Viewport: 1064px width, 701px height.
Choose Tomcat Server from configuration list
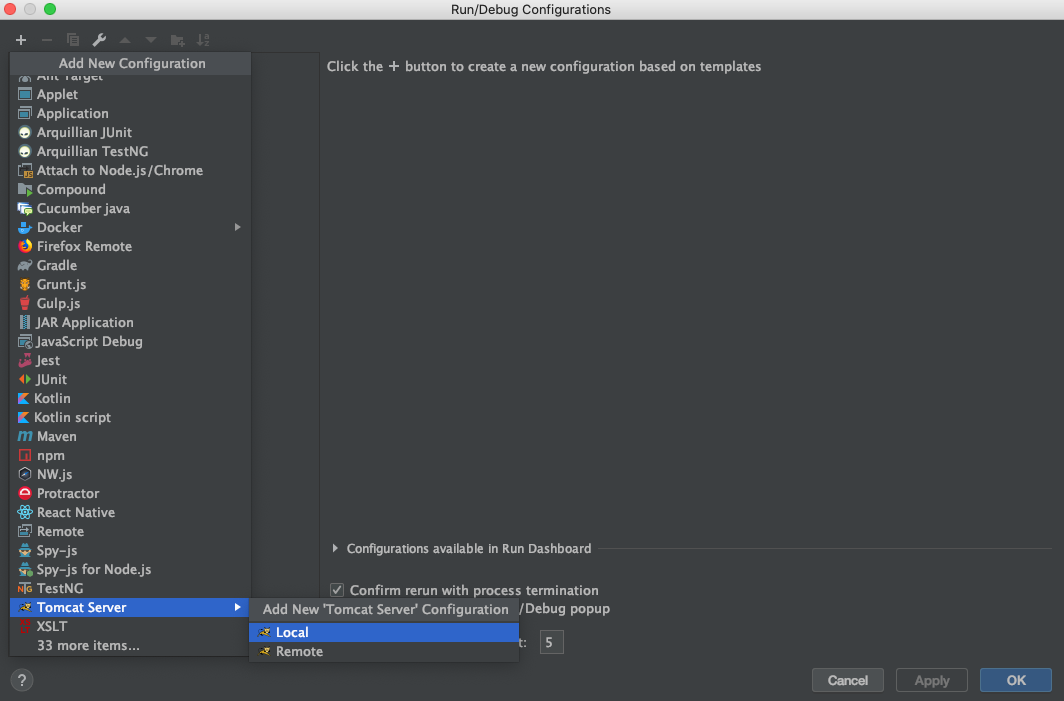point(130,607)
